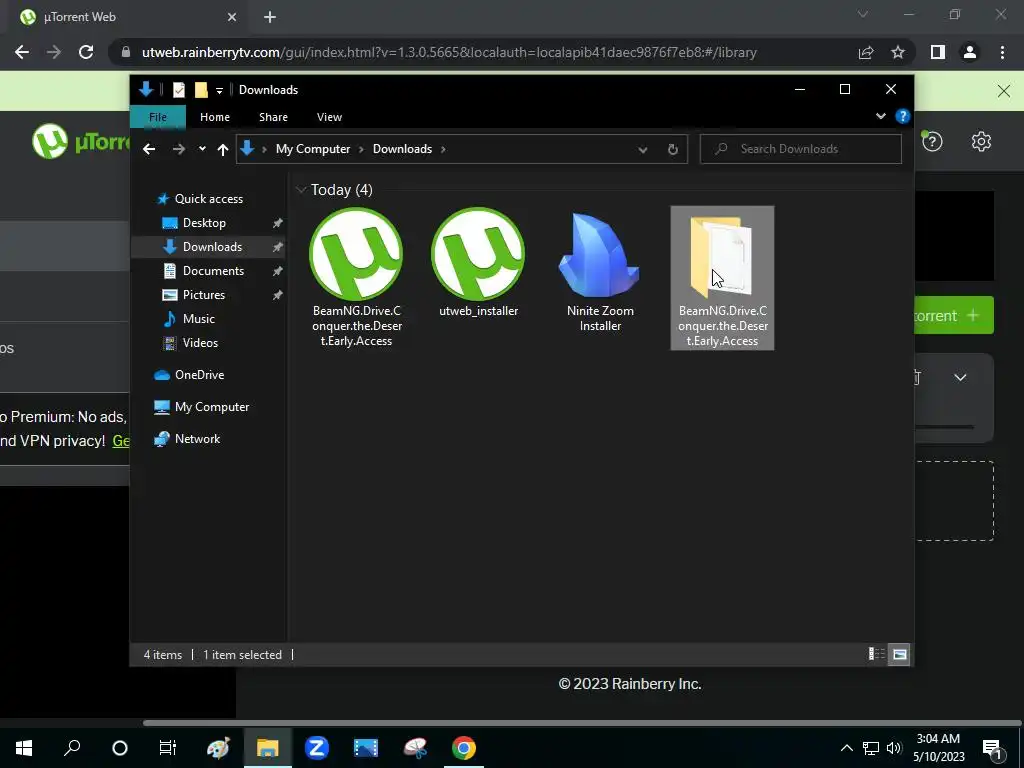Screen dimensions: 1024x768
Task: Open Windows taskbar search
Action: [72, 748]
